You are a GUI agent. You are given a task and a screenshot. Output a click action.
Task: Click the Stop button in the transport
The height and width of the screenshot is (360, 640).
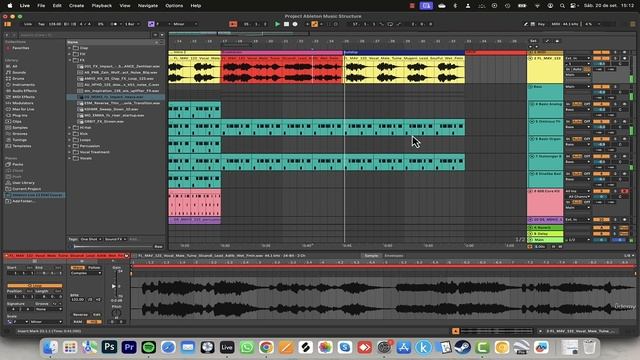click(286, 24)
